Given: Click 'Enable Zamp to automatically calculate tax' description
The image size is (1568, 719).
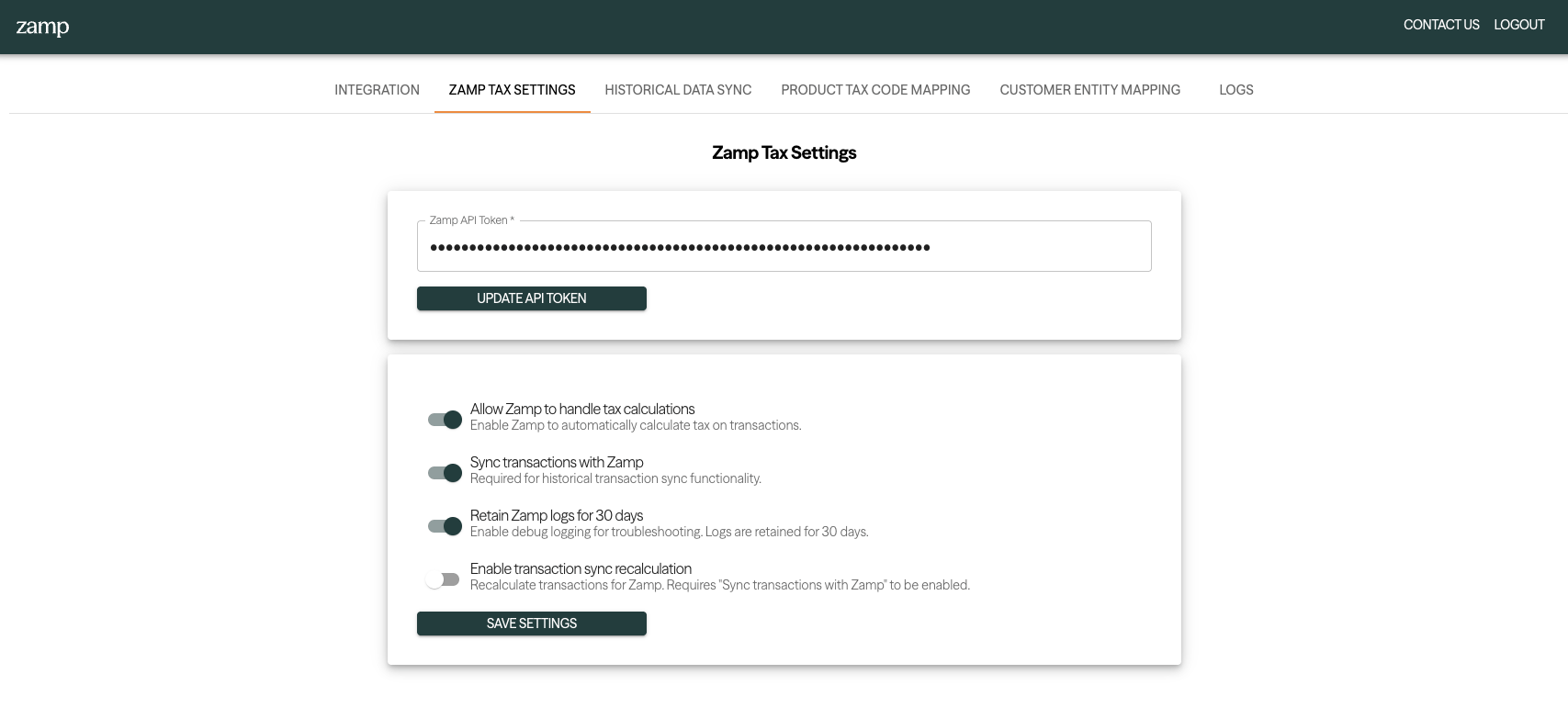Looking at the screenshot, I should (636, 425).
